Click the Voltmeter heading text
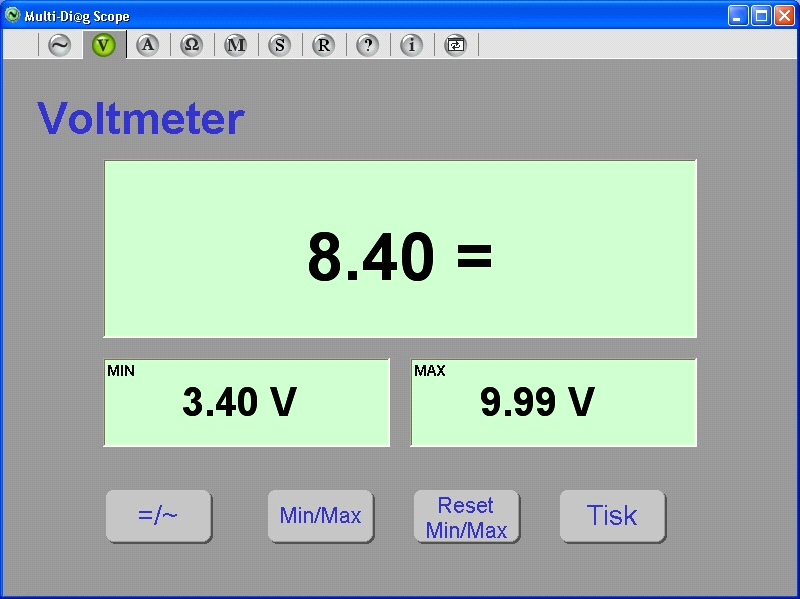The width and height of the screenshot is (800, 599). click(141, 118)
